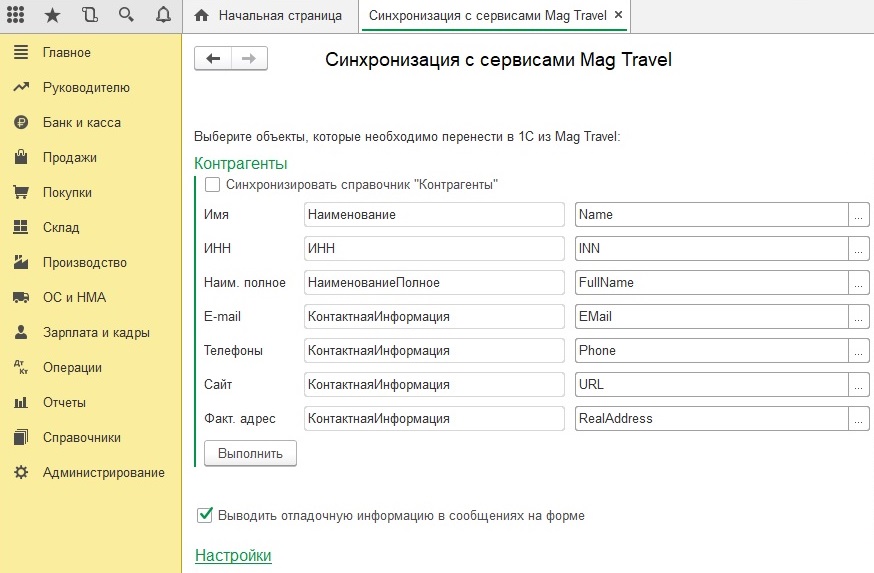Screen dimensions: 874x573
Task: Click the КонтактнаяИнформация field in Сайт row
Action: (434, 385)
